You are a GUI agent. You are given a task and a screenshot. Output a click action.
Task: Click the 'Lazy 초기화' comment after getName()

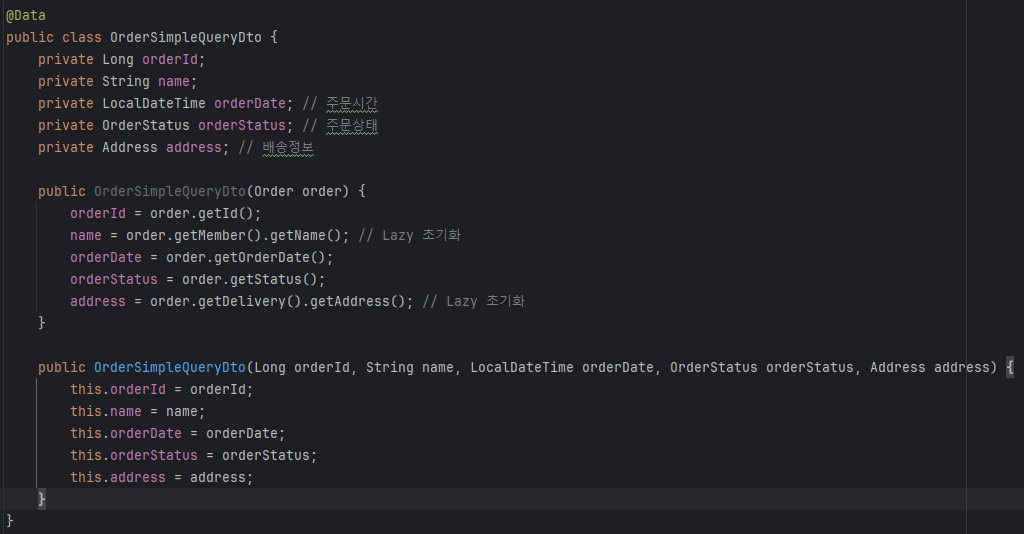tap(409, 235)
